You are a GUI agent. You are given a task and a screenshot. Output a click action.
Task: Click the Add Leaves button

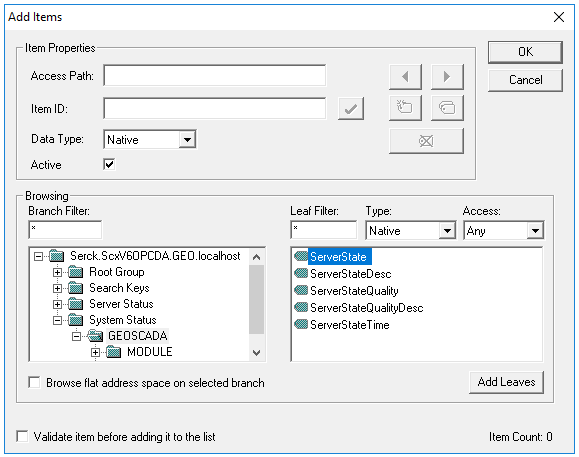506,382
